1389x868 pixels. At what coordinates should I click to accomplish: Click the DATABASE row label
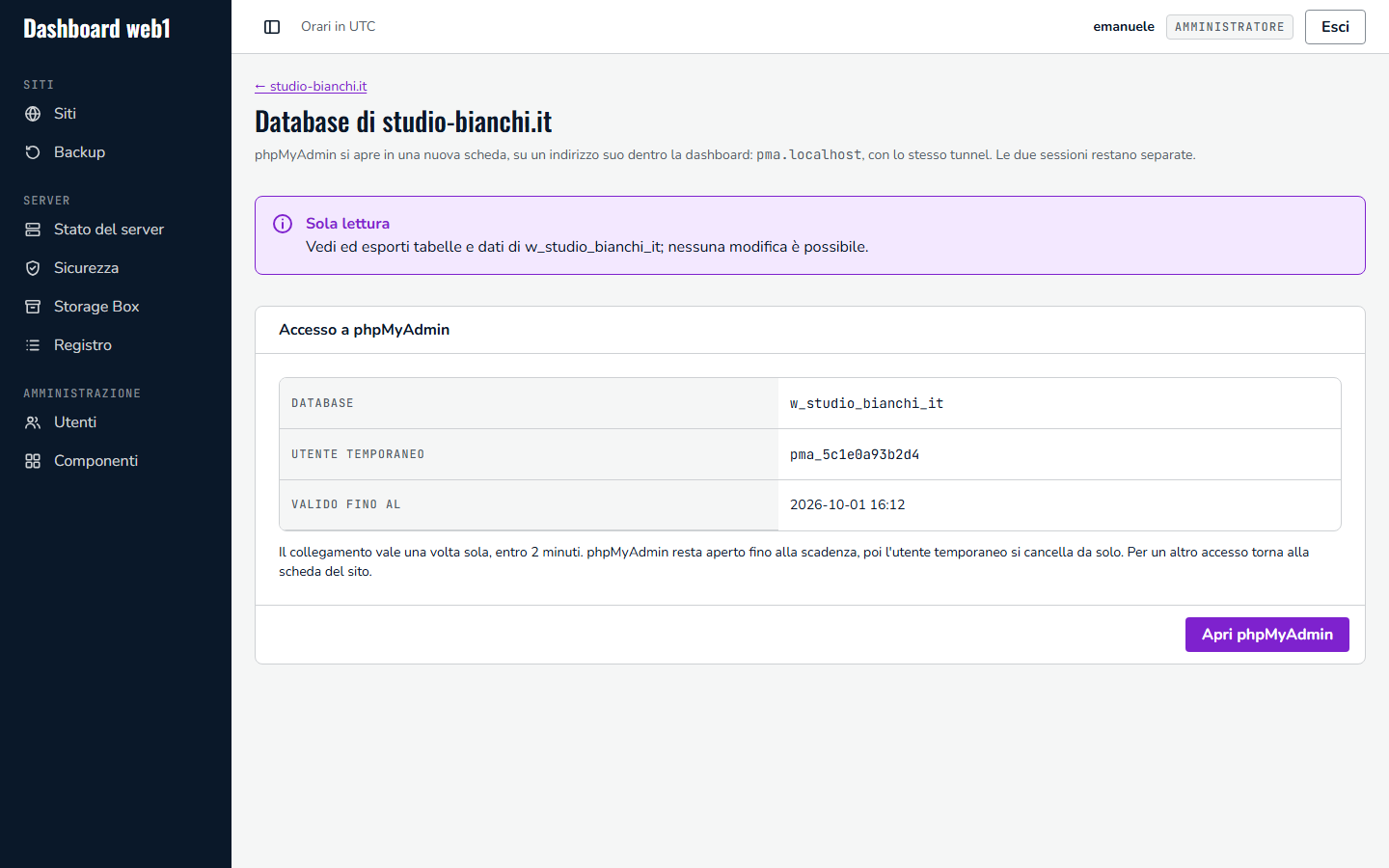click(x=322, y=403)
